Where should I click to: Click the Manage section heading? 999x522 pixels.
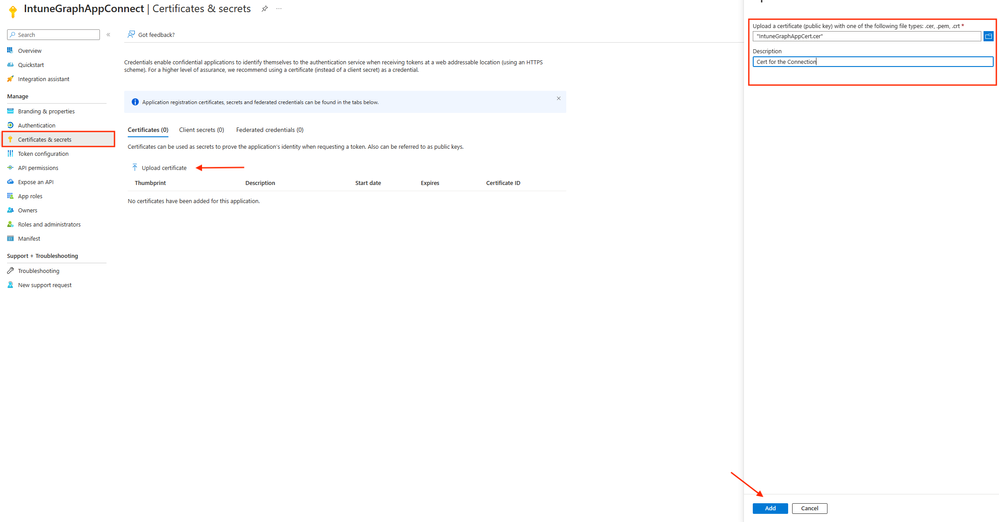(x=17, y=96)
